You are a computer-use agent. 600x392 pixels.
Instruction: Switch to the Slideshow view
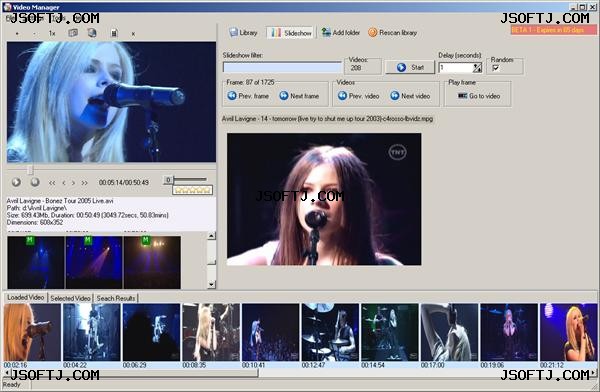coord(291,33)
